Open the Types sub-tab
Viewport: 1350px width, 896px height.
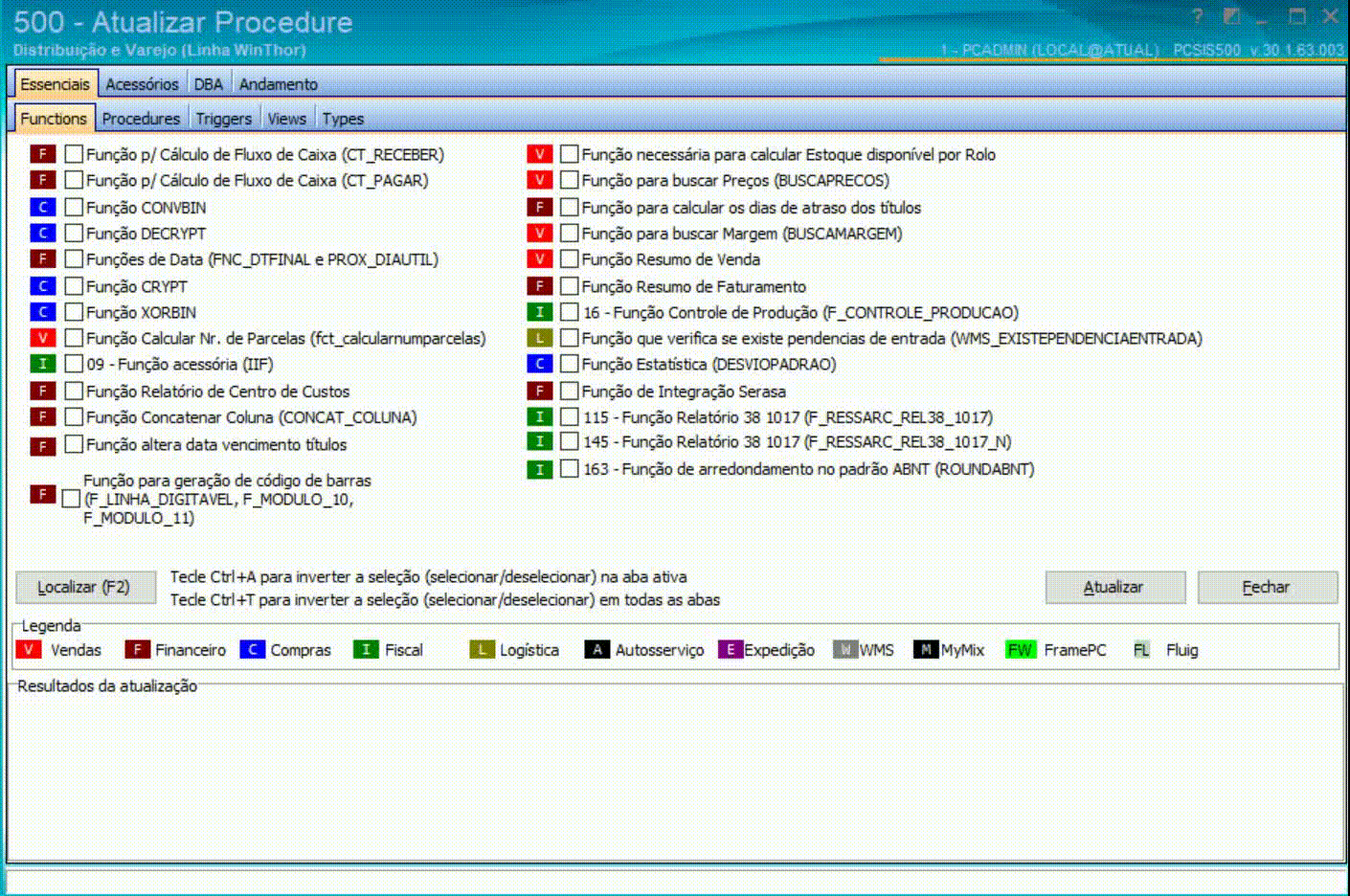coord(343,119)
